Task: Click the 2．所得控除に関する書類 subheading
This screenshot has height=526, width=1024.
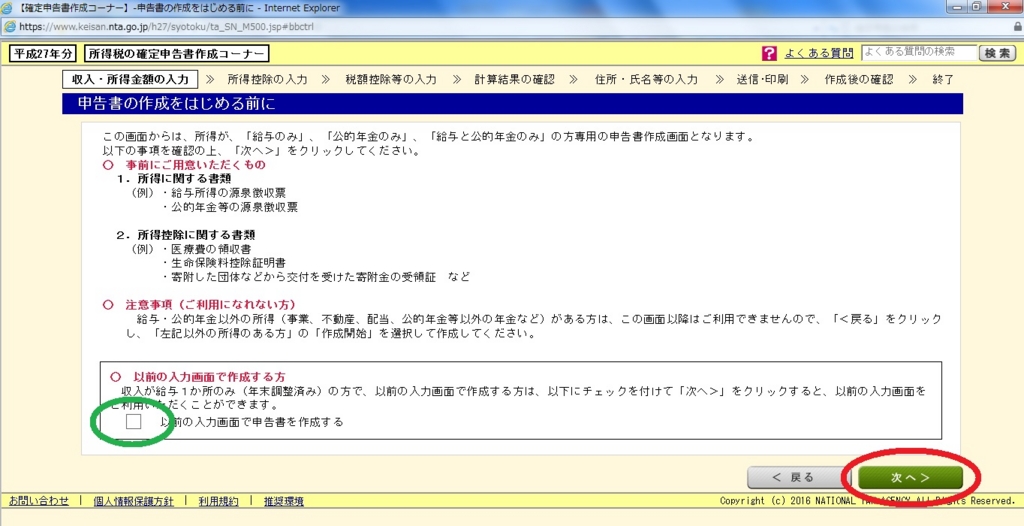Action: pyautogui.click(x=186, y=235)
